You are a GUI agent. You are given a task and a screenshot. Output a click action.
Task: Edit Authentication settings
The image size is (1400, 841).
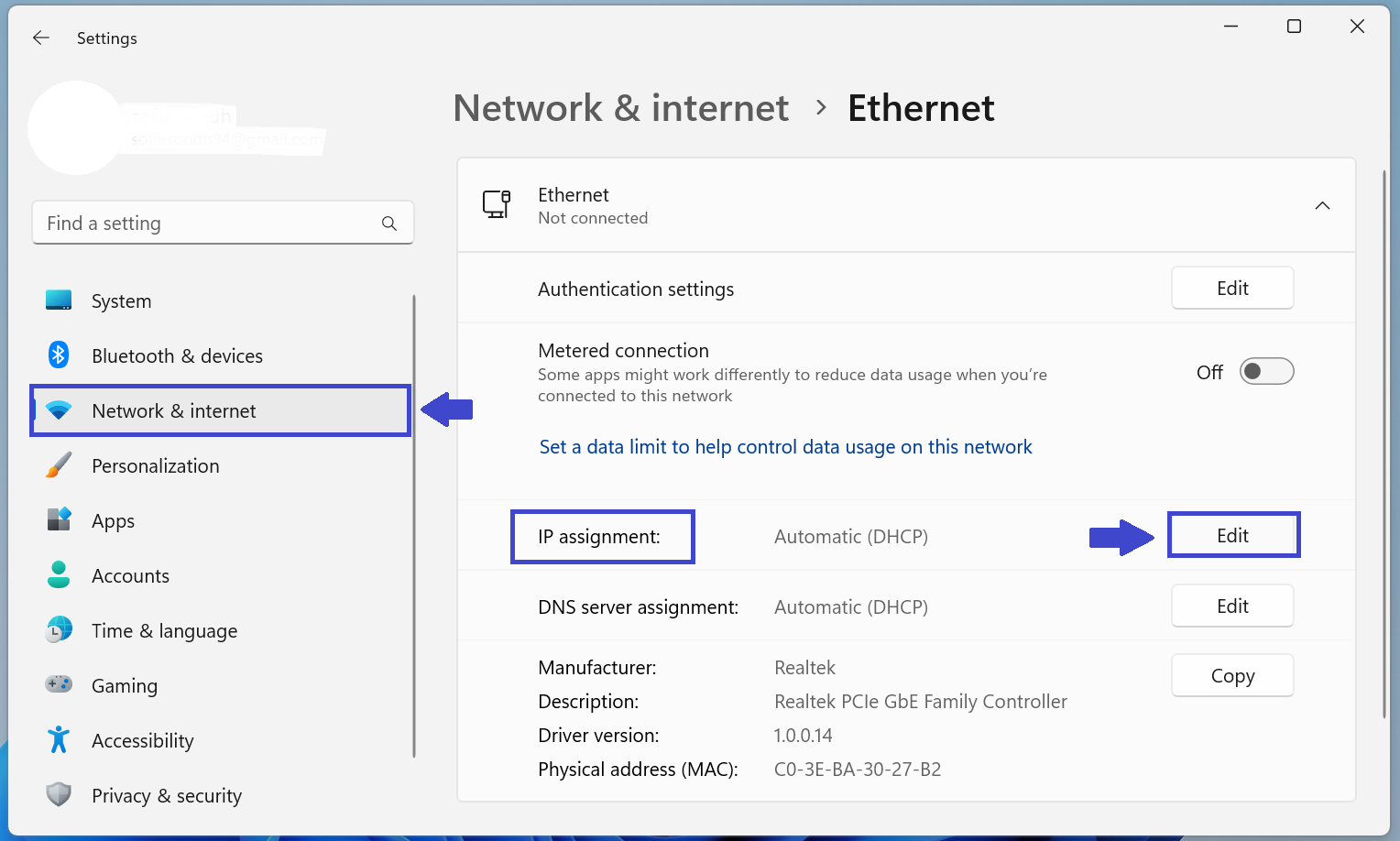click(1232, 289)
